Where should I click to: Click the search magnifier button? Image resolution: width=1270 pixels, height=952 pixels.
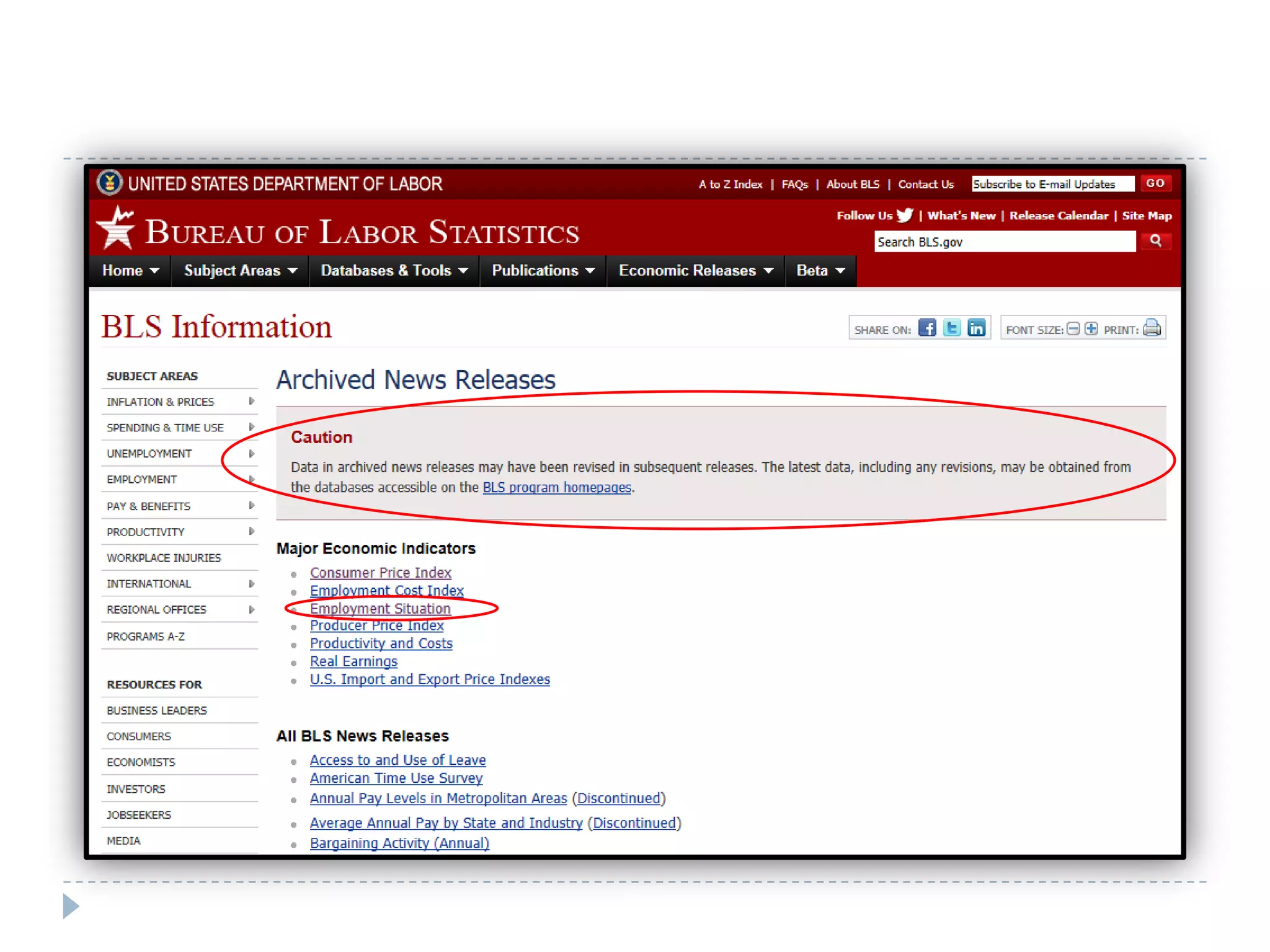(x=1155, y=241)
